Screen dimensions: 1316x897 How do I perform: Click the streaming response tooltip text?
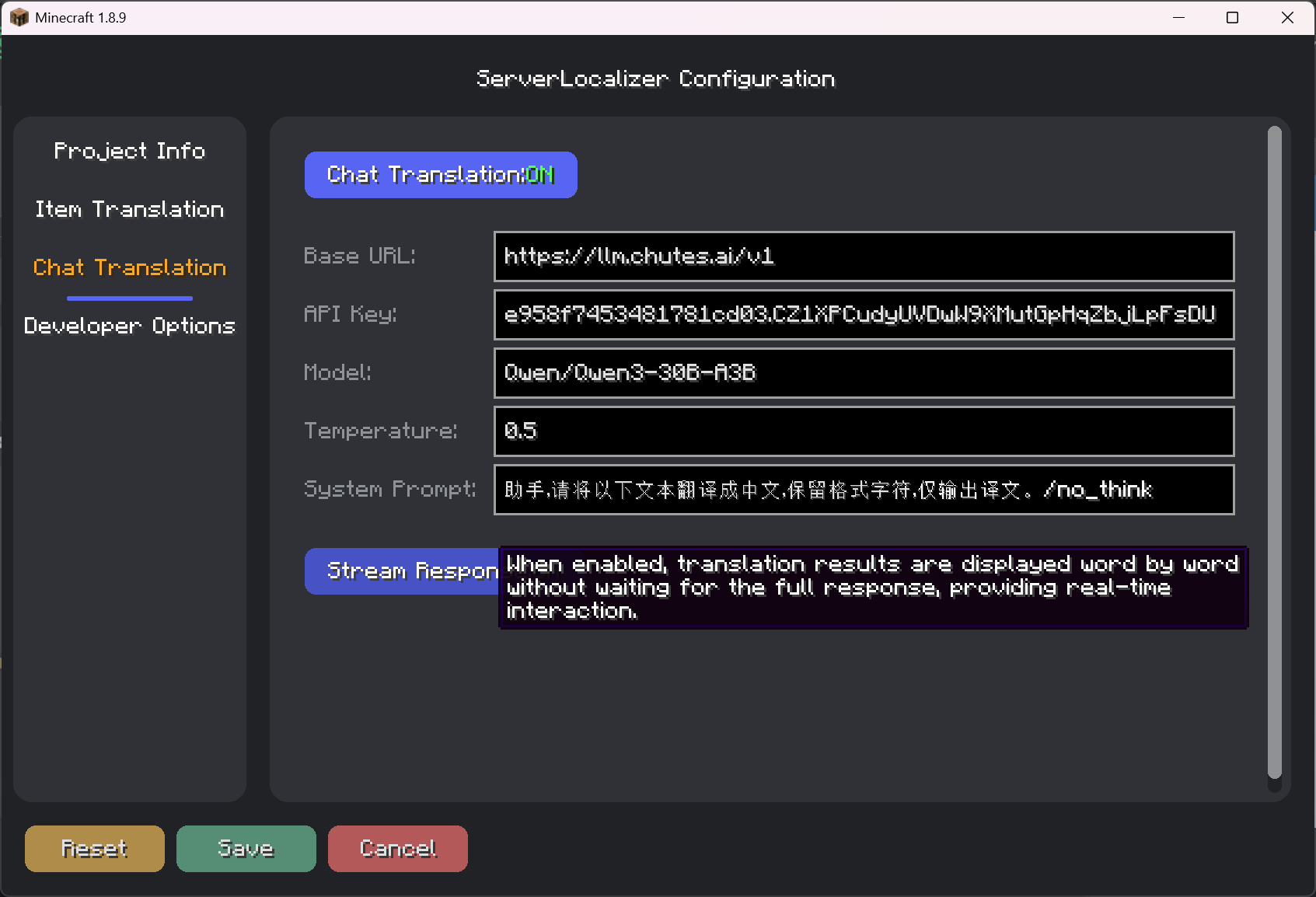(x=872, y=588)
